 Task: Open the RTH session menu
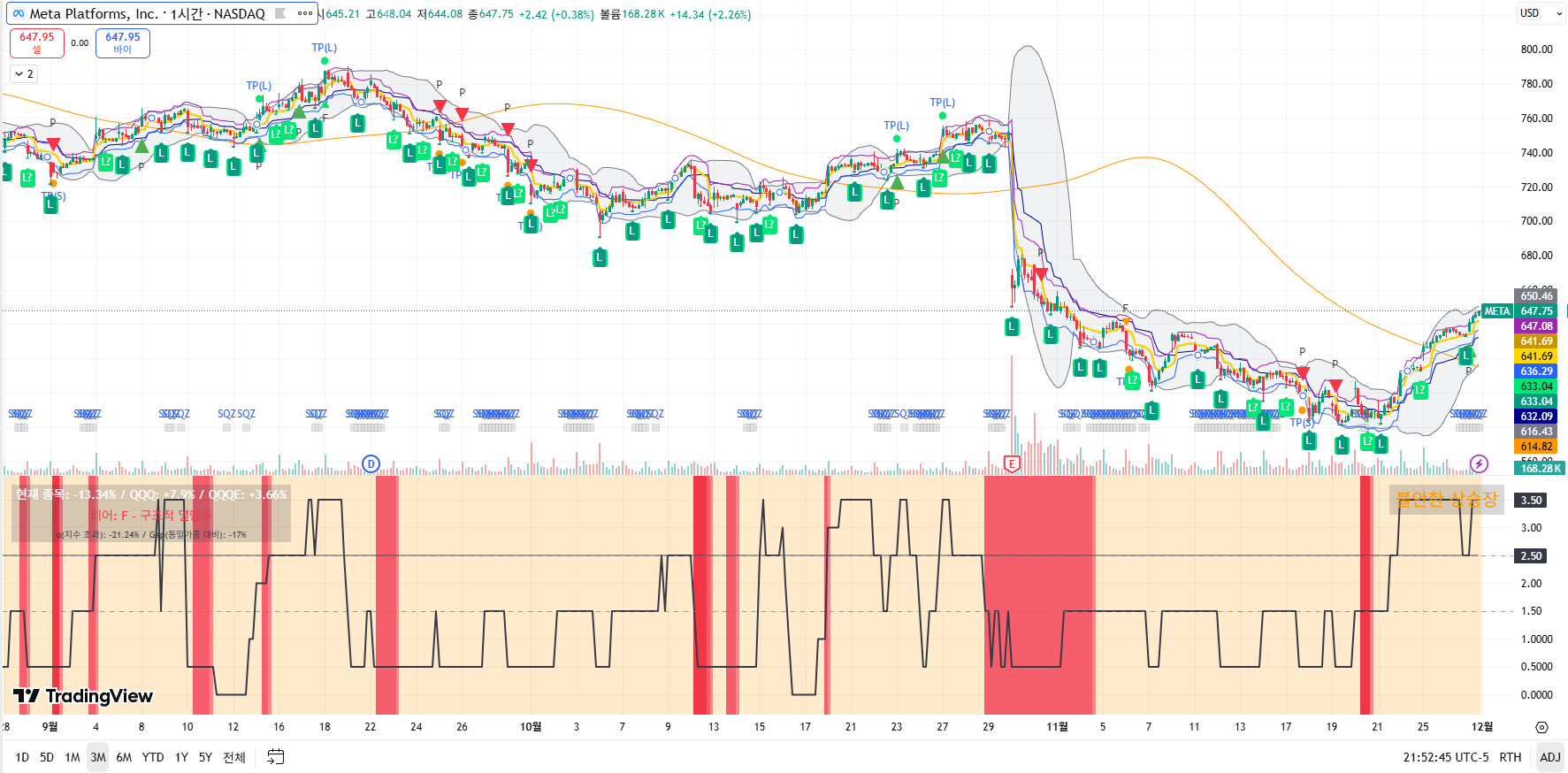click(x=1511, y=757)
